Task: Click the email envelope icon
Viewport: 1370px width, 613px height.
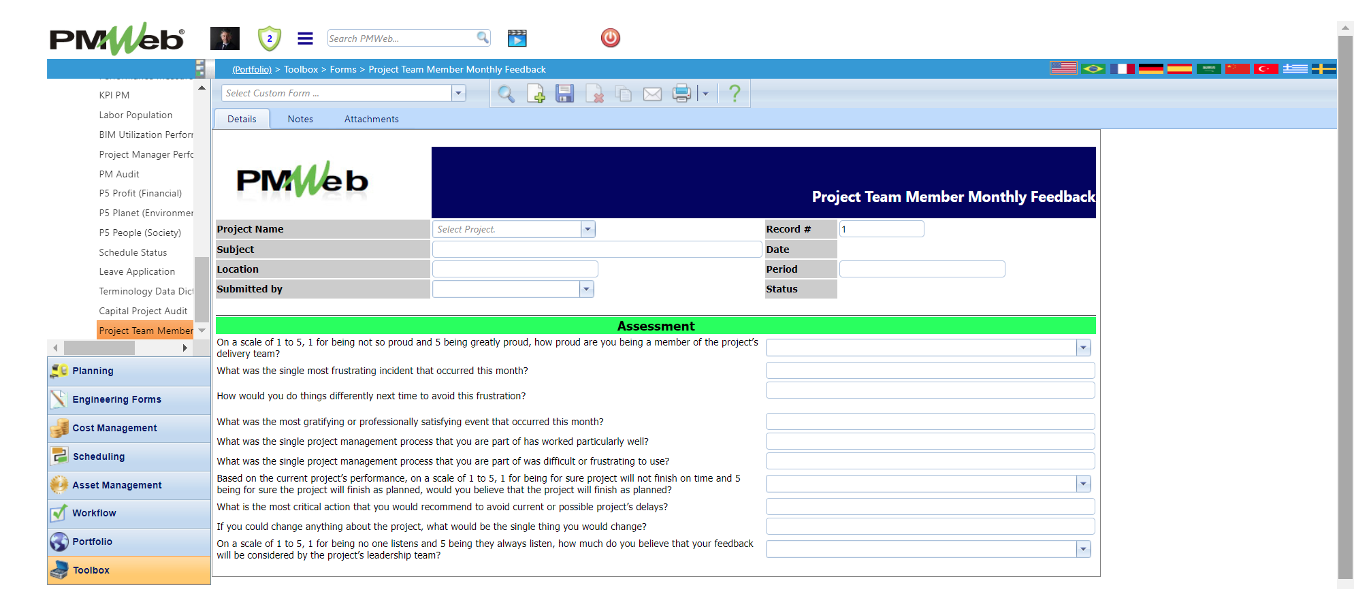Action: coord(652,94)
